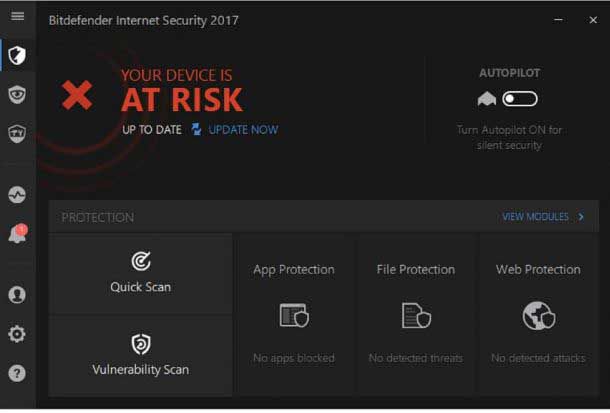Open the Notifications bell

click(x=17, y=235)
